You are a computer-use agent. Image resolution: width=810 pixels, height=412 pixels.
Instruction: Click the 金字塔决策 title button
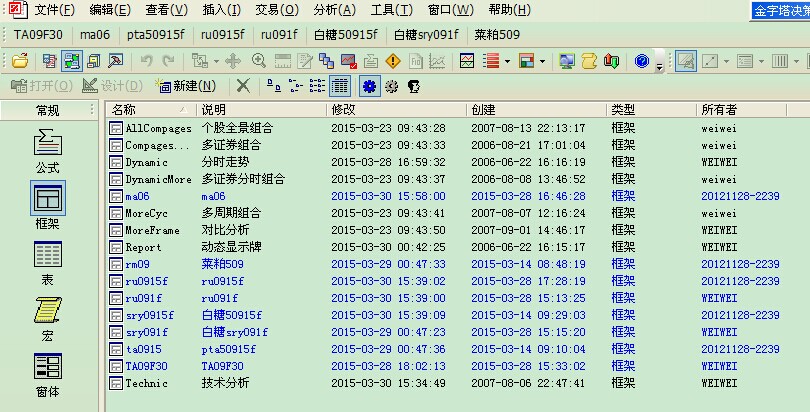point(780,11)
